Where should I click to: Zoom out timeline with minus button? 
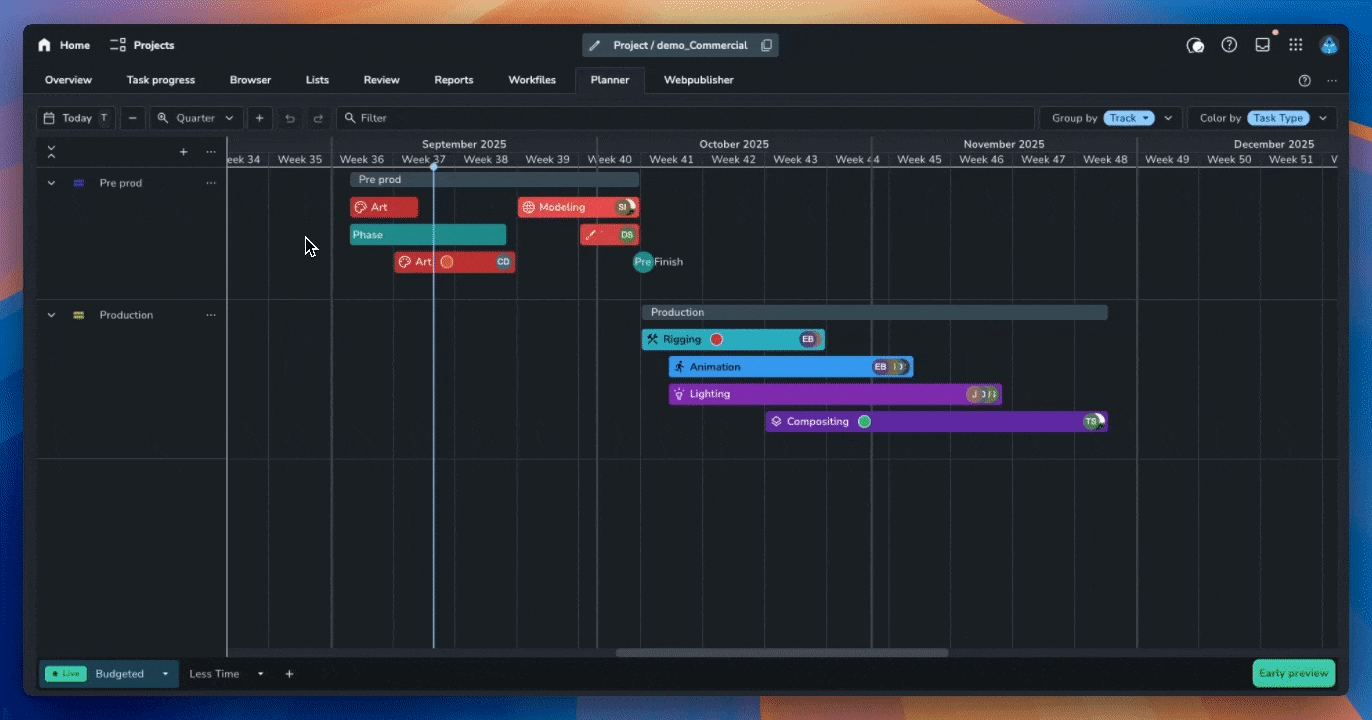click(133, 118)
